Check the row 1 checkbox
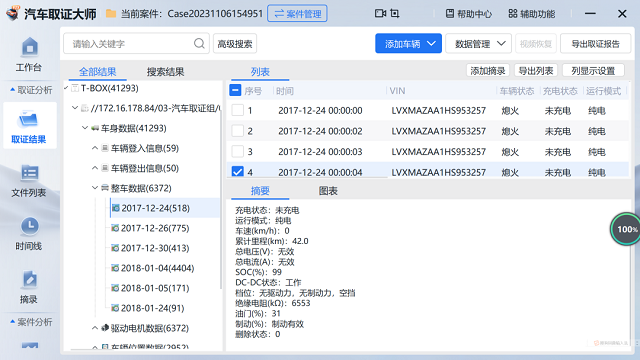Viewport: 640px width, 360px height. point(238,110)
